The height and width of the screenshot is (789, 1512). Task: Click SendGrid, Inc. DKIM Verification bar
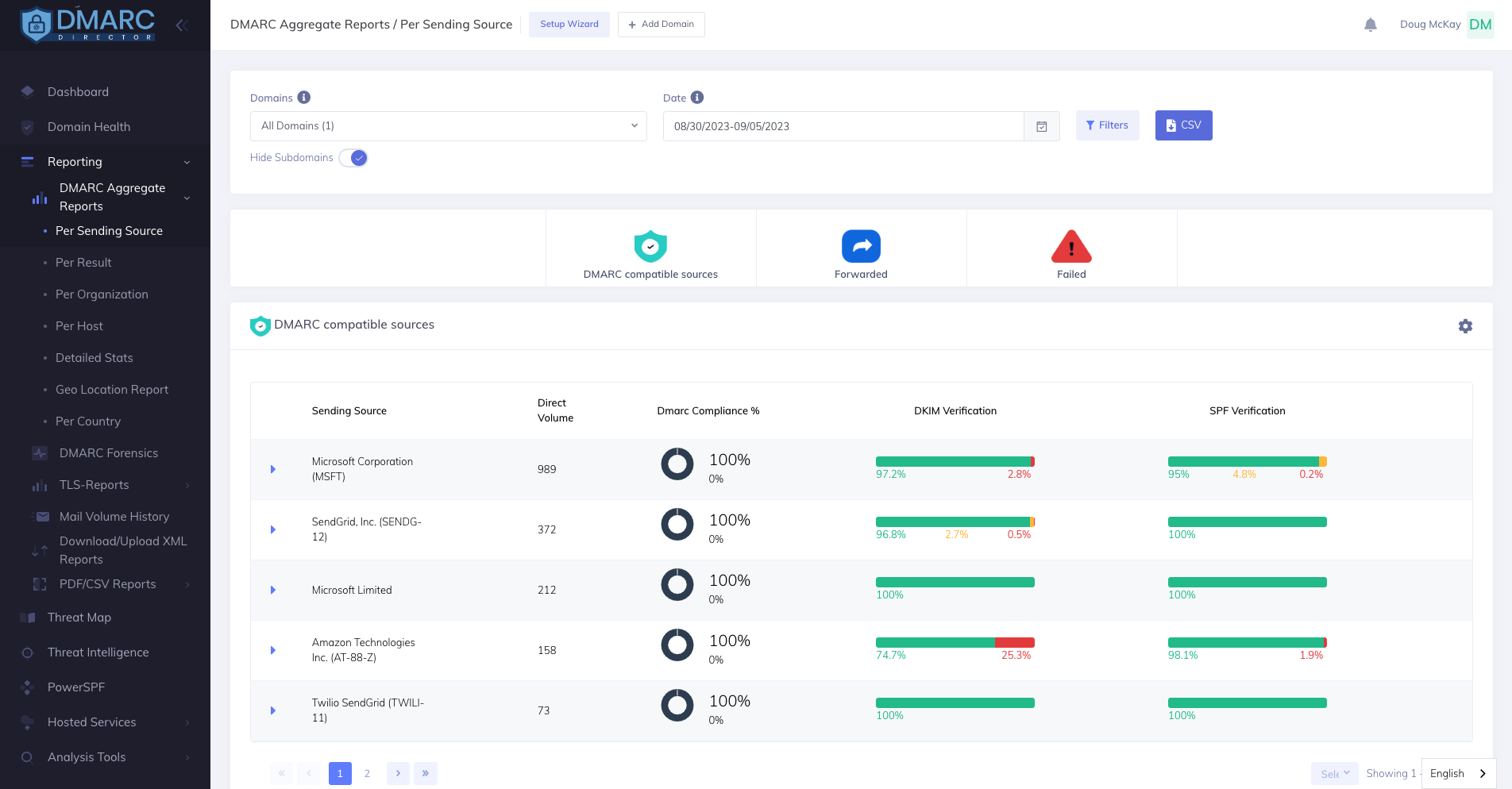(955, 522)
